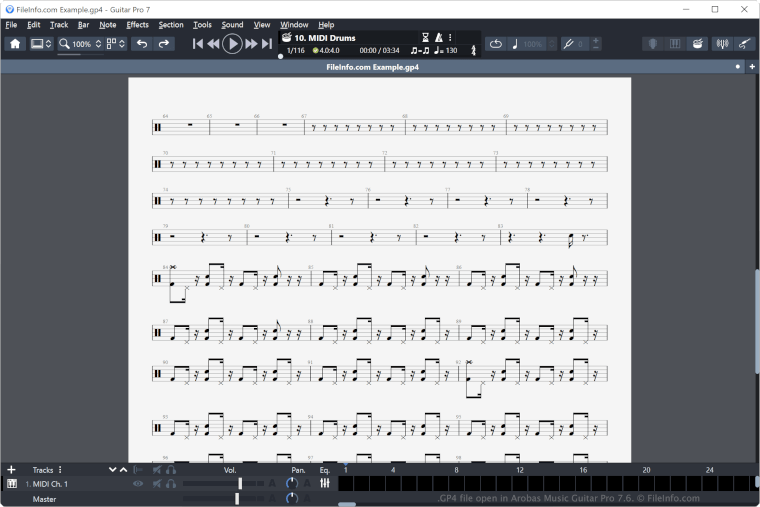This screenshot has width=760, height=507.
Task: Open the Bar menu
Action: [83, 25]
